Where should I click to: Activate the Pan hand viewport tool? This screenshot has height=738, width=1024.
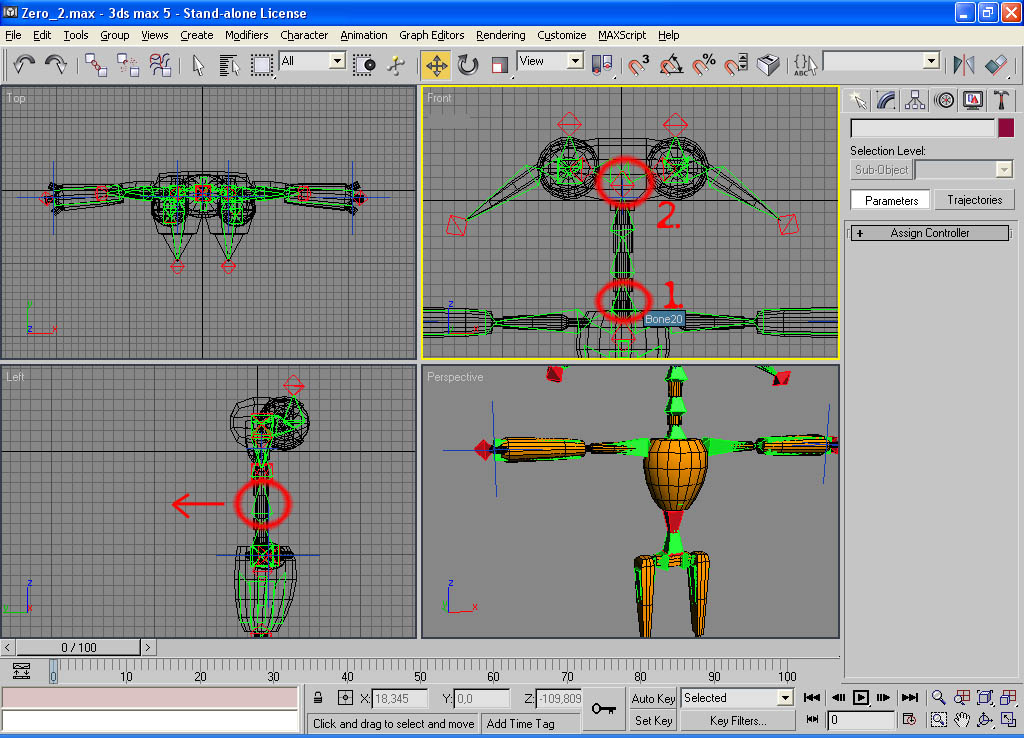pos(962,719)
